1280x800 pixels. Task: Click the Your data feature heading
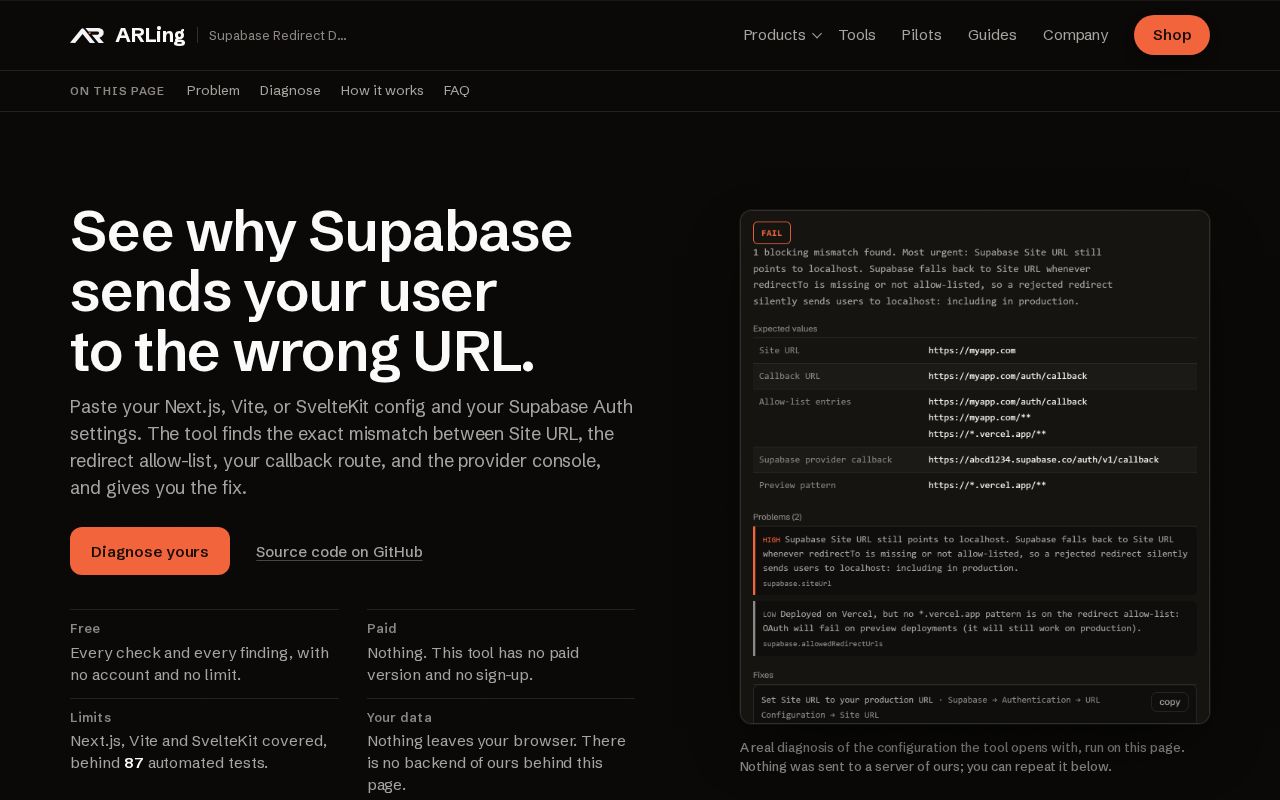pos(400,717)
